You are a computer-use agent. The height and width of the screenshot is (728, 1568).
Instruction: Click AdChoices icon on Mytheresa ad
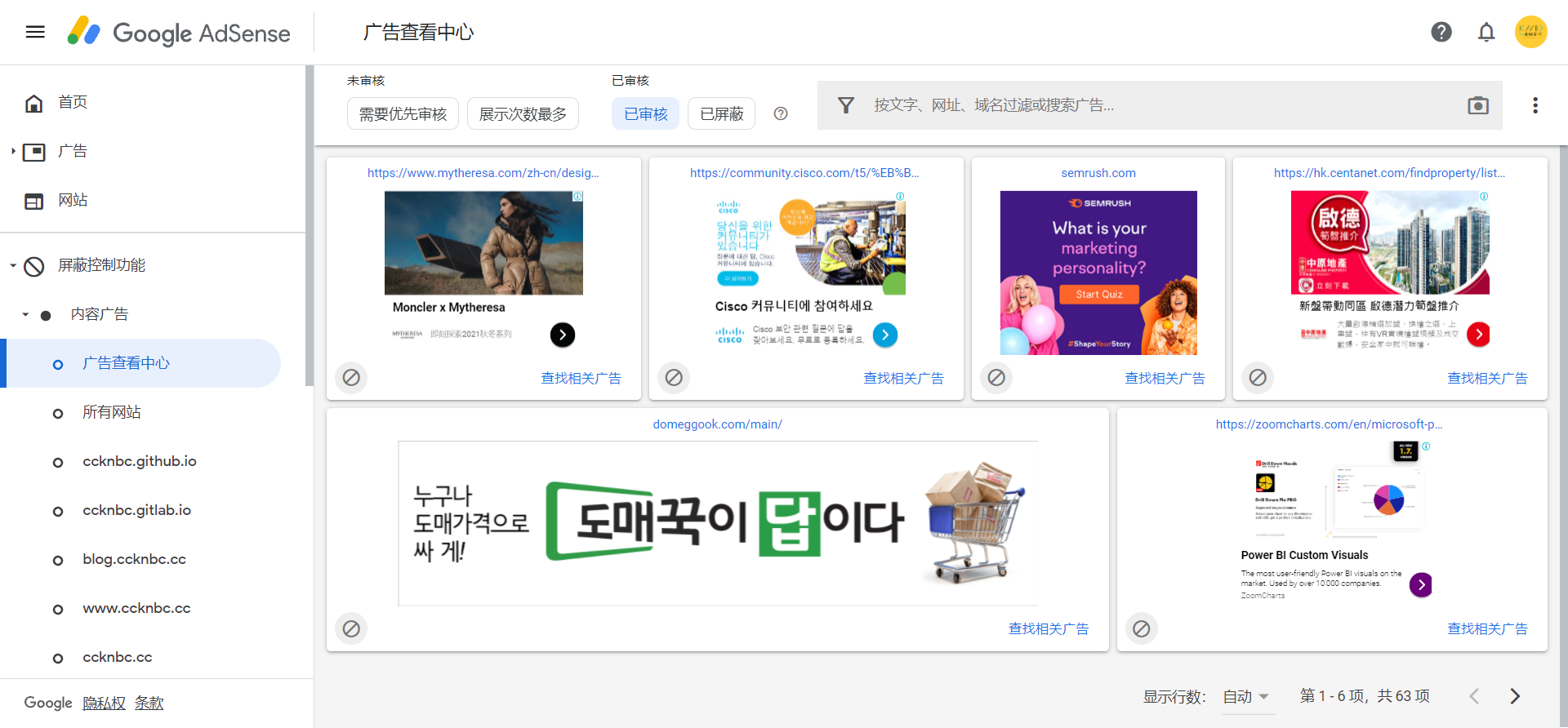coord(577,196)
